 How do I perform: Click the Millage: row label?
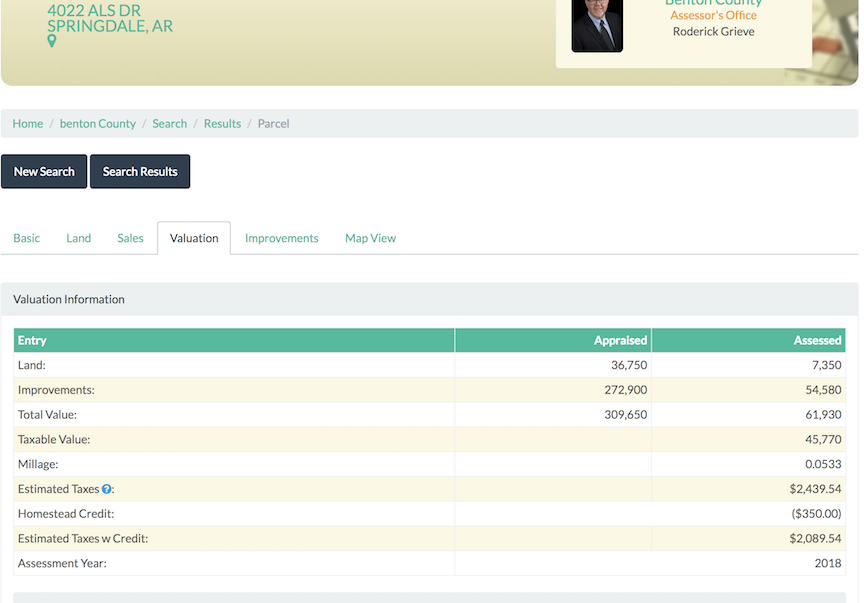pyautogui.click(x=38, y=464)
